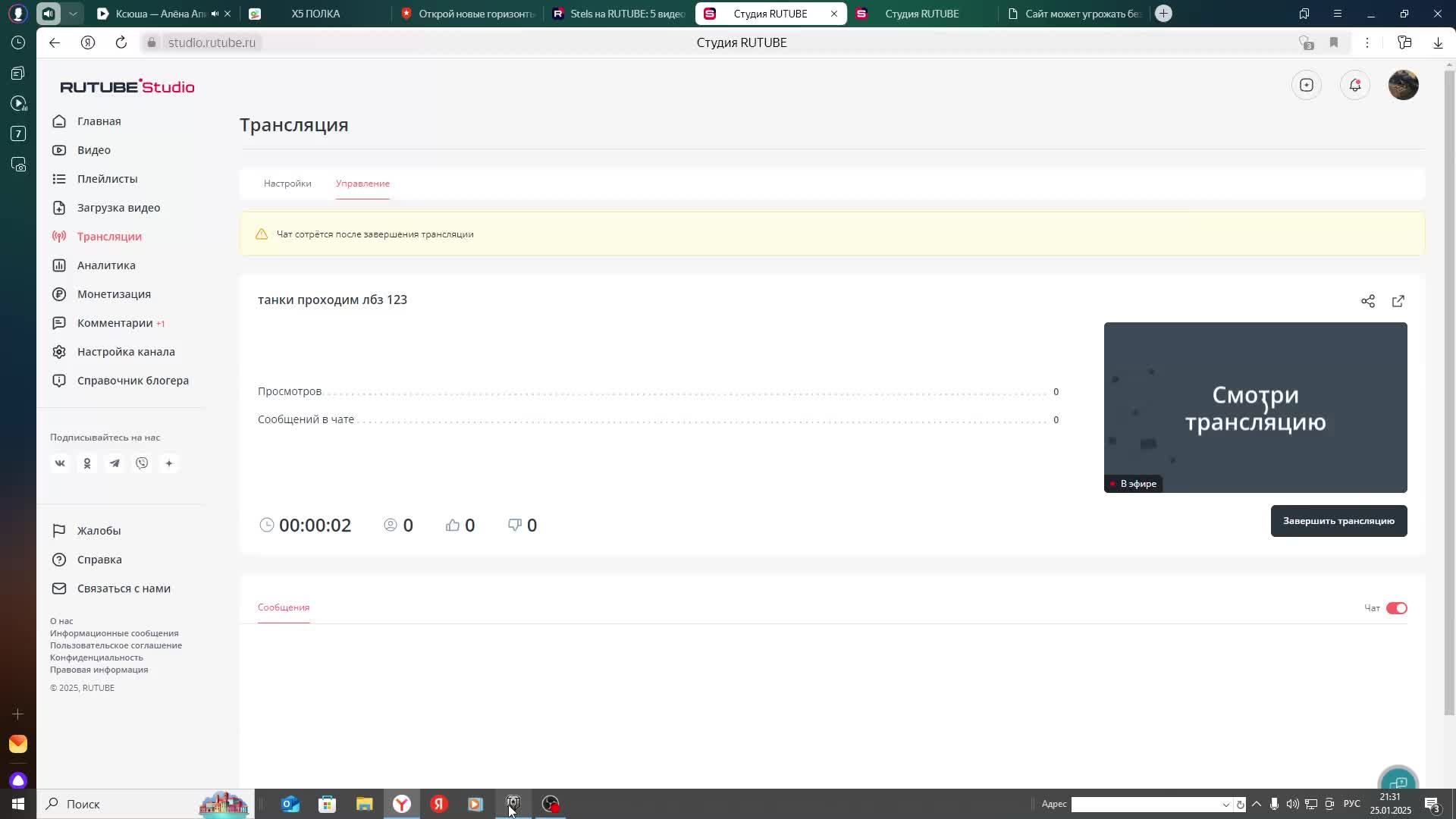
Task: Click the add video plus icon in header
Action: 1306,85
